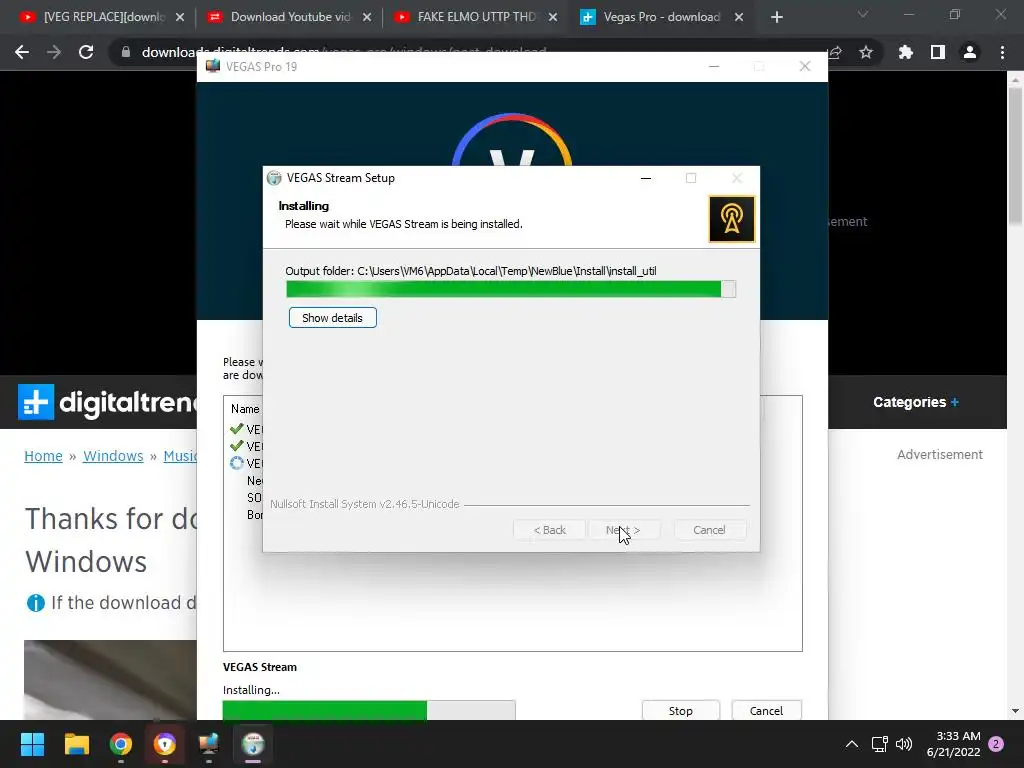This screenshot has height=768, width=1024.
Task: Open the Chrome three-dot menu
Action: [x=1002, y=52]
